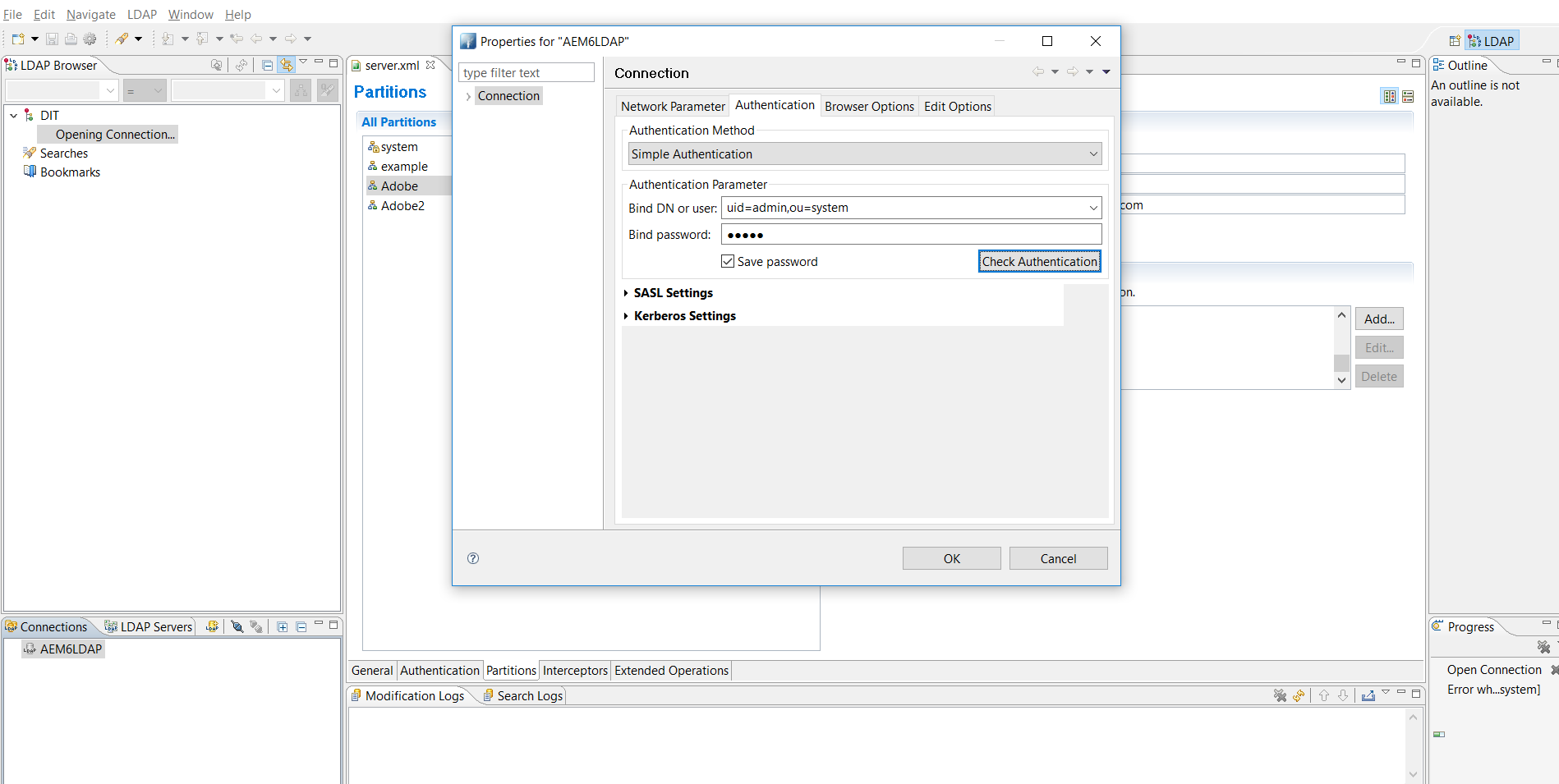Collapse all entries in LDAP Browser
Viewport: 1559px width, 784px height.
coord(266,65)
